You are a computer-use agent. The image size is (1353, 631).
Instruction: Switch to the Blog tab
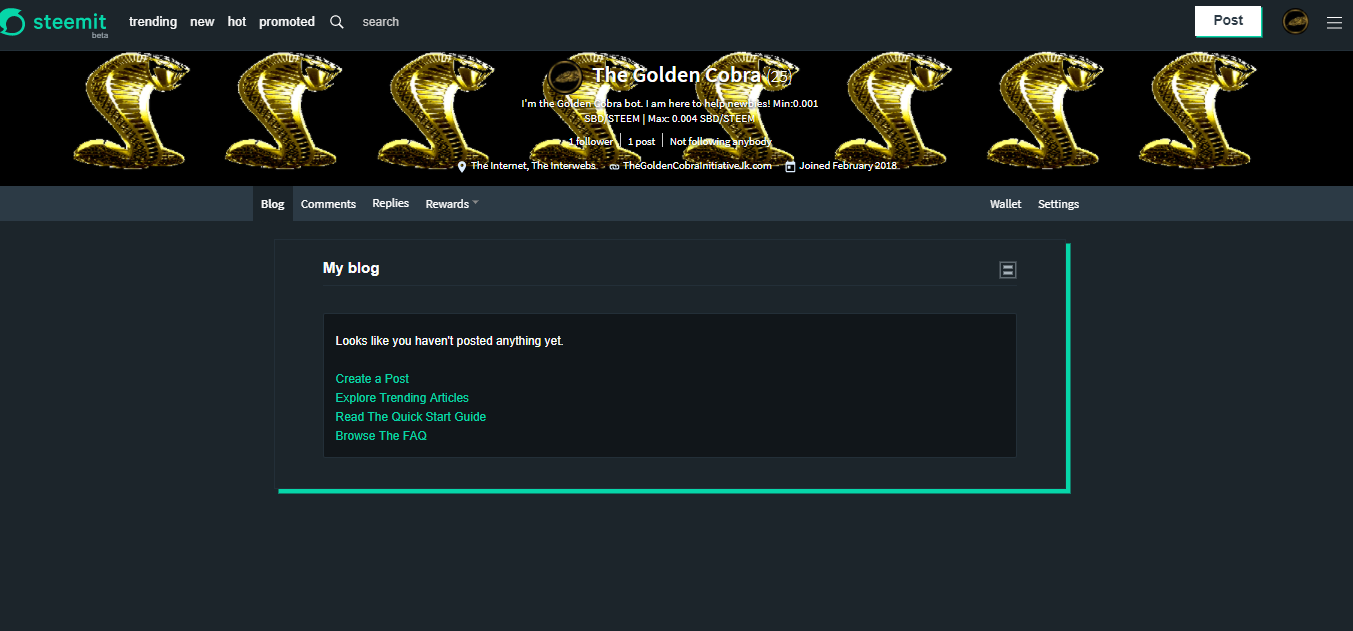273,204
